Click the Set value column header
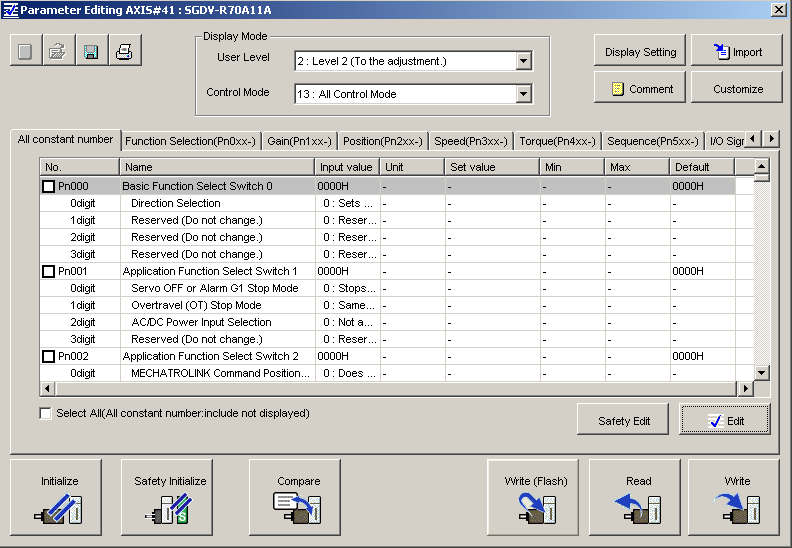The image size is (792, 548). click(x=492, y=167)
